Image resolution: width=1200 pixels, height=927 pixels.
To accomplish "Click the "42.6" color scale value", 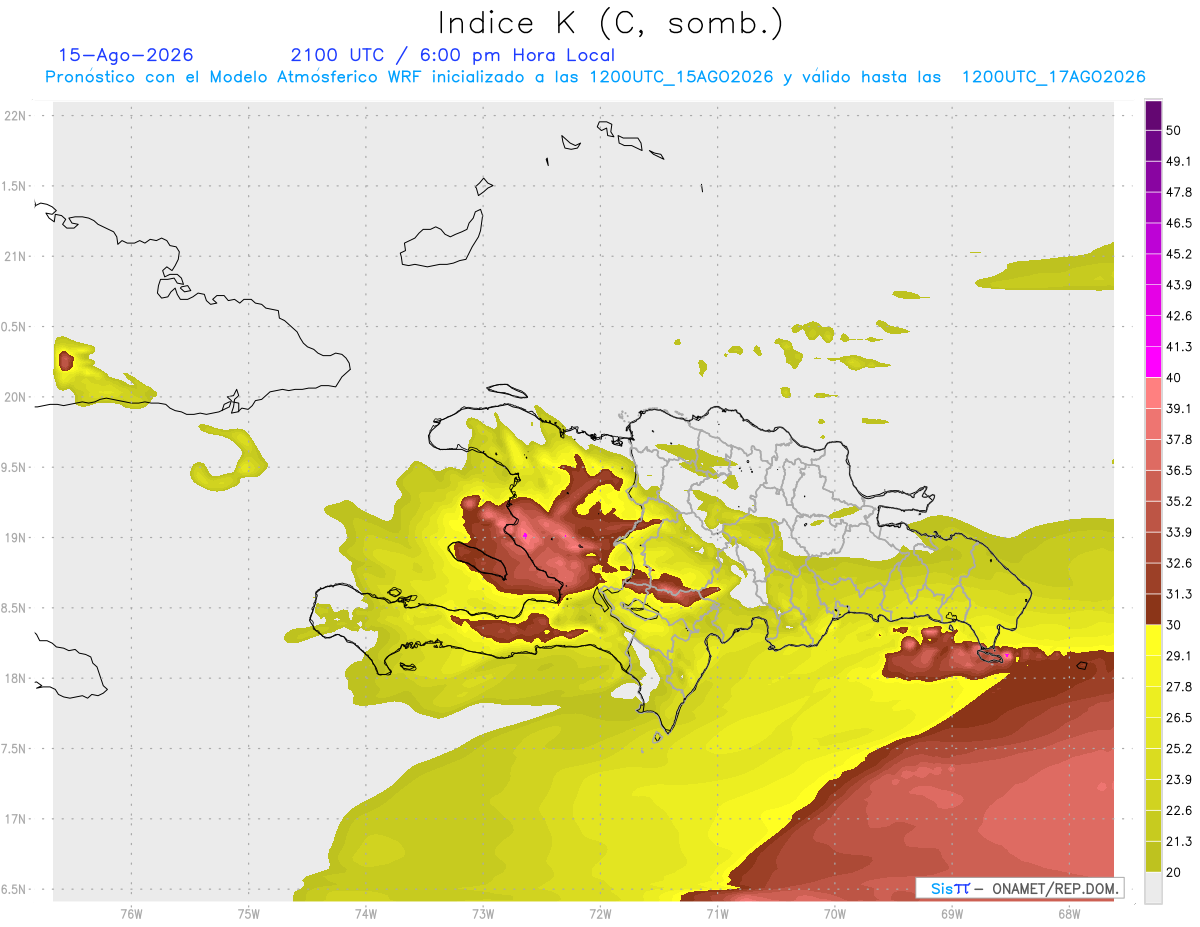I will pos(1179,316).
